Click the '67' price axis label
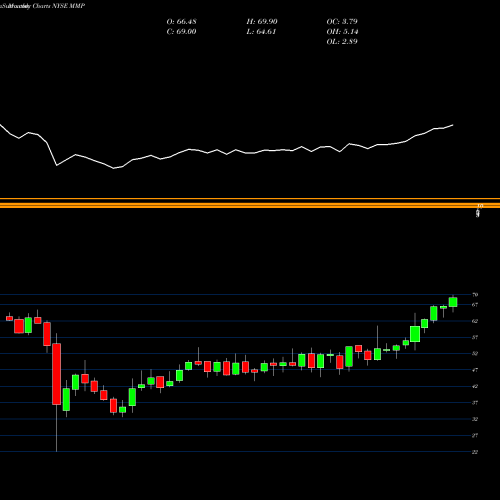500x500 pixels. coord(475,305)
